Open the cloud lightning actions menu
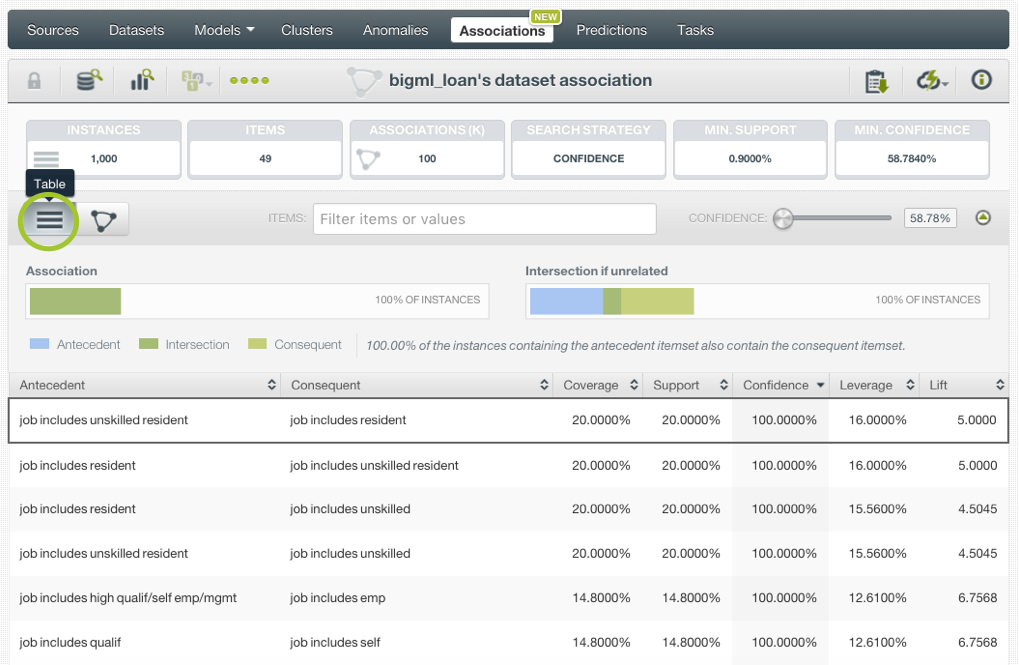1019x665 pixels. (932, 81)
